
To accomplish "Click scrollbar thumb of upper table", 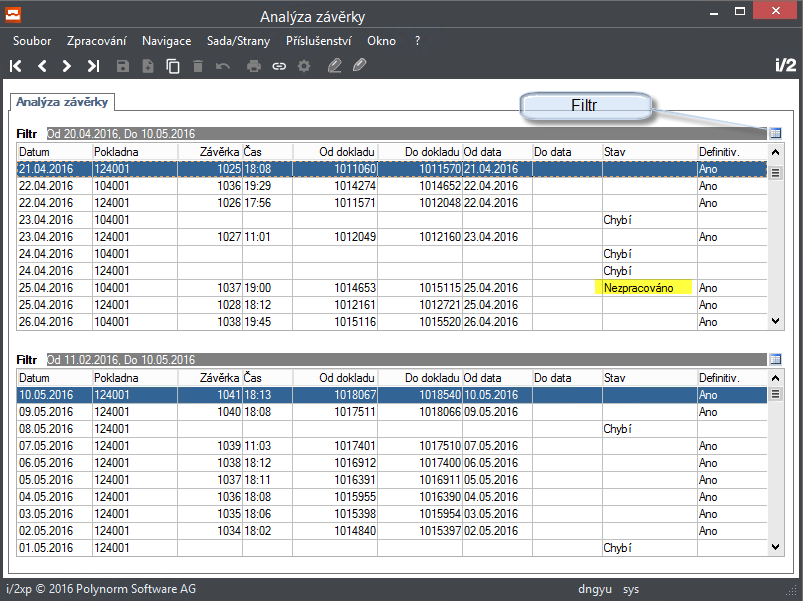I will (775, 173).
